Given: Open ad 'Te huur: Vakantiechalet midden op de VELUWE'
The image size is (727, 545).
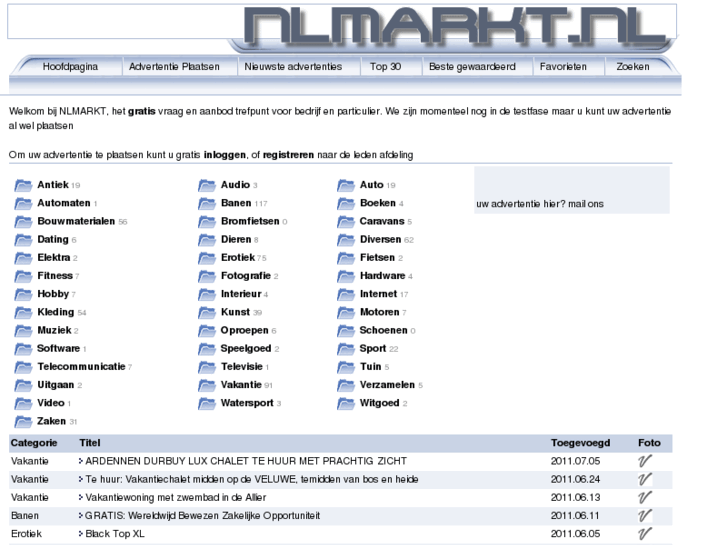Looking at the screenshot, I should pyautogui.click(x=252, y=480).
